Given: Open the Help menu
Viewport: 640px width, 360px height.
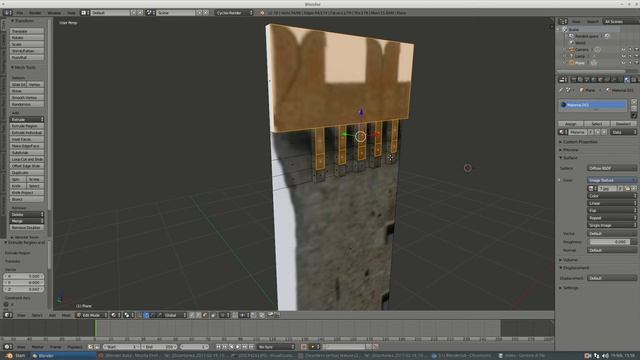Looking at the screenshot, I should click(71, 13).
